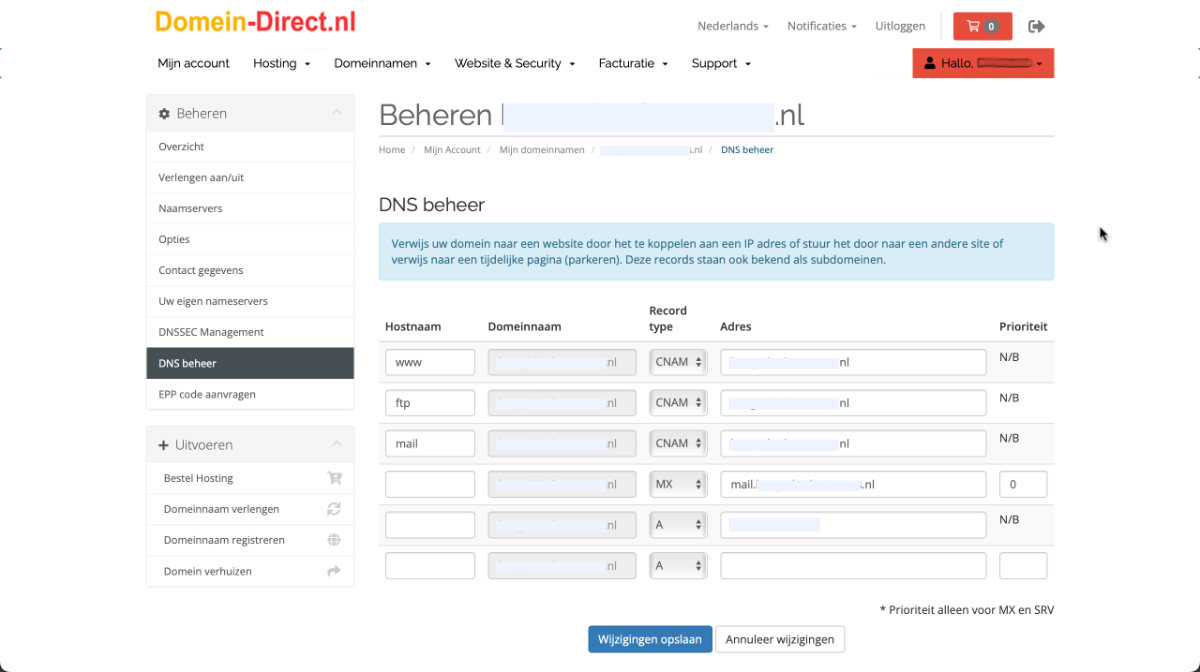Open the Notificaties dropdown
Image resolution: width=1200 pixels, height=672 pixels.
tap(822, 26)
